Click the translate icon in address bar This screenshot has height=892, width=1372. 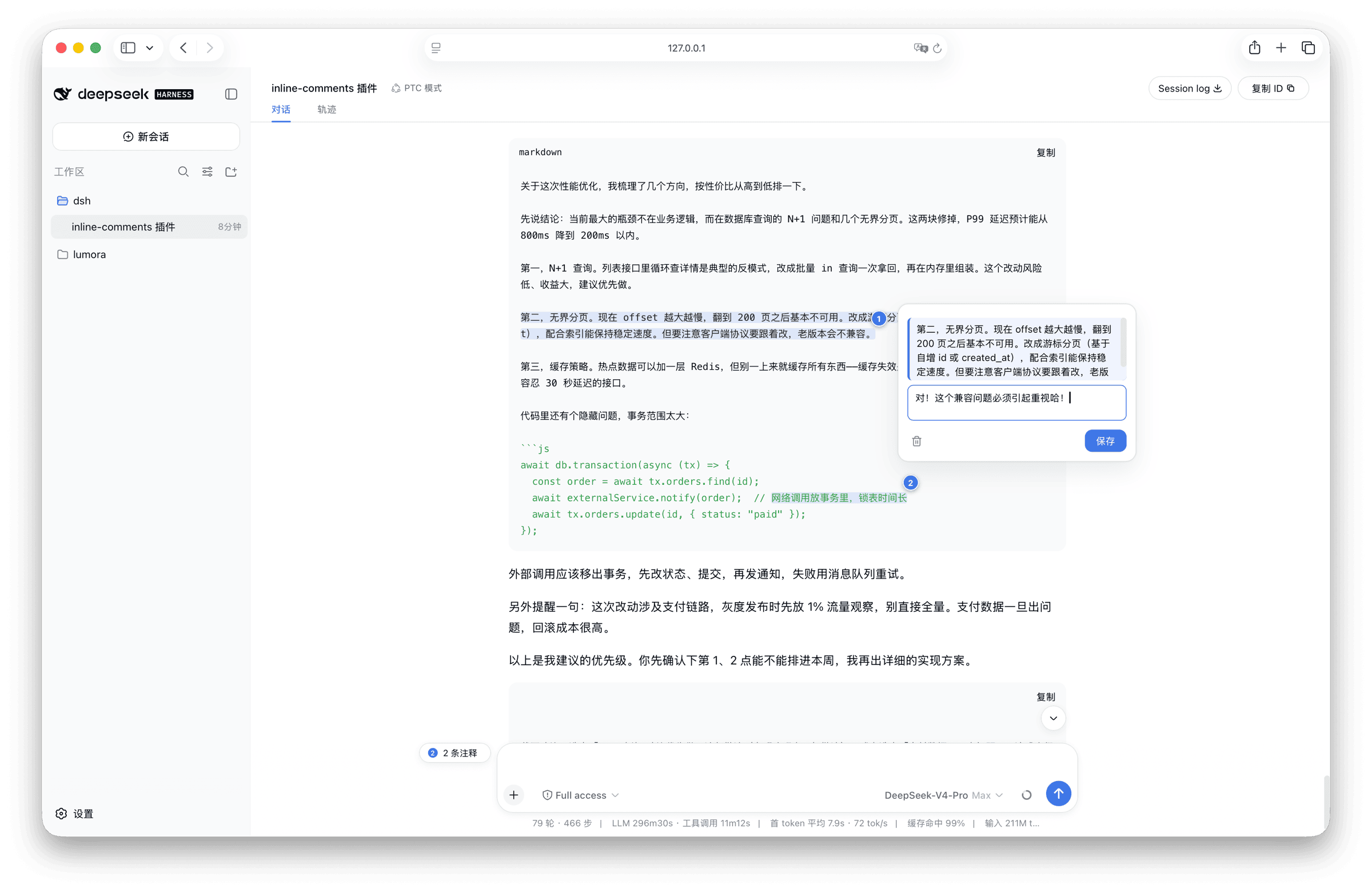[x=920, y=48]
